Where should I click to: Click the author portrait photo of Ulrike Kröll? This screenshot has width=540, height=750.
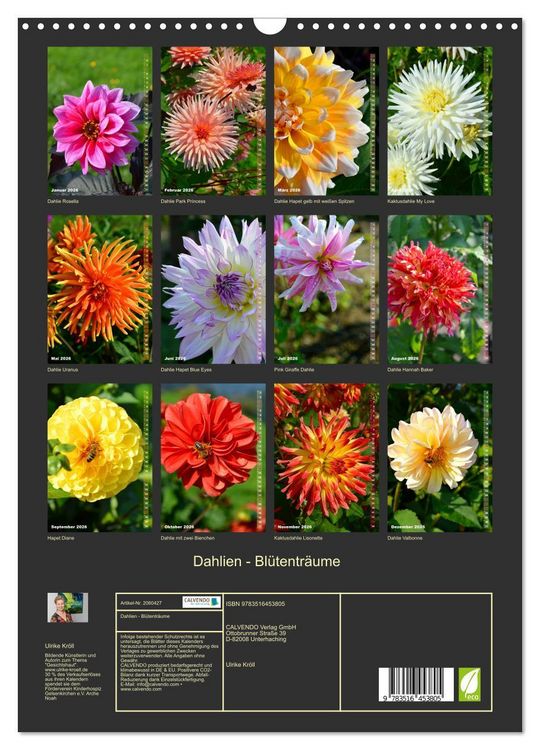[x=67, y=607]
